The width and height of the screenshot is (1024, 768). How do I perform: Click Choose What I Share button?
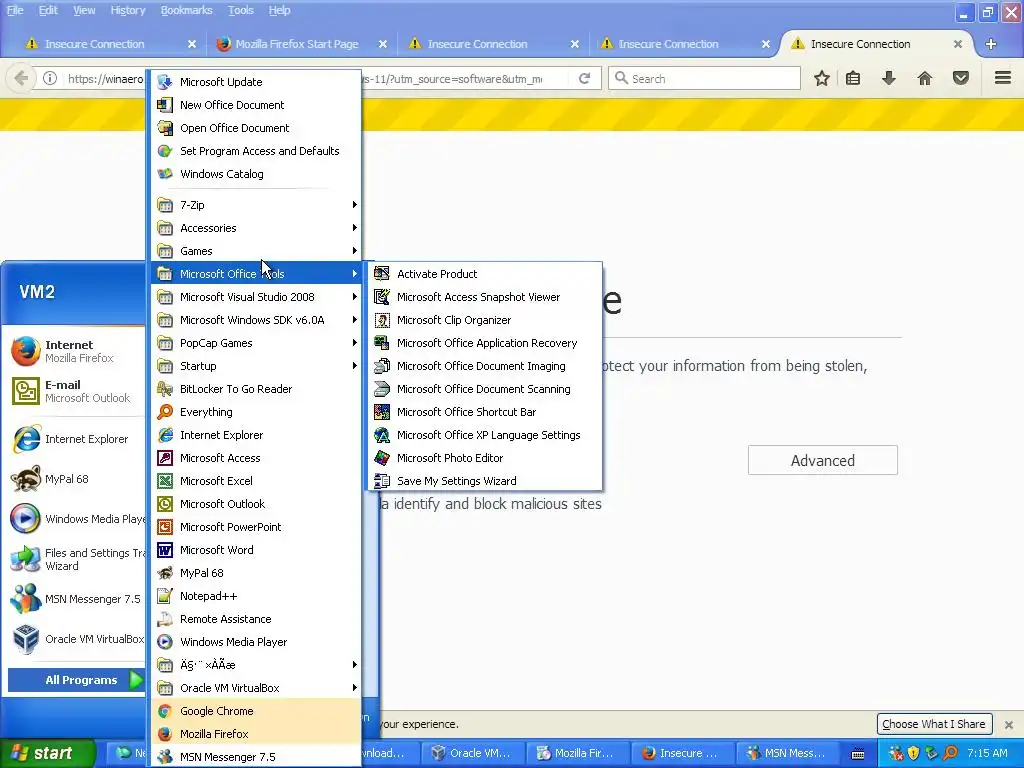click(x=934, y=724)
